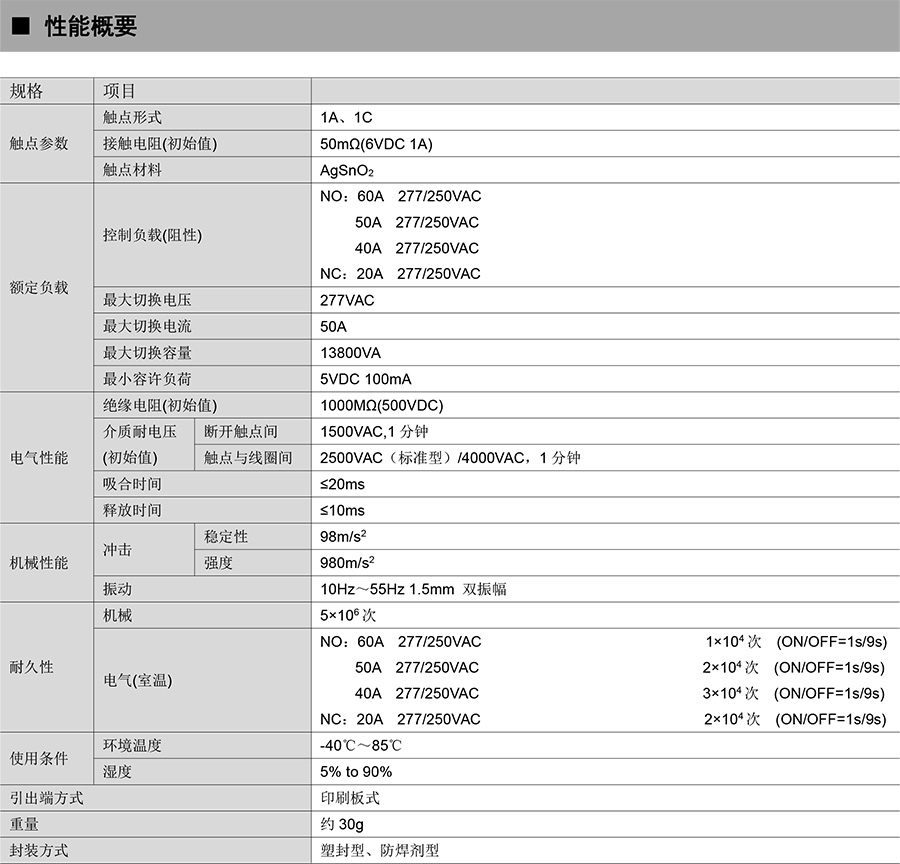Click the 约 30g weight value

[341, 824]
